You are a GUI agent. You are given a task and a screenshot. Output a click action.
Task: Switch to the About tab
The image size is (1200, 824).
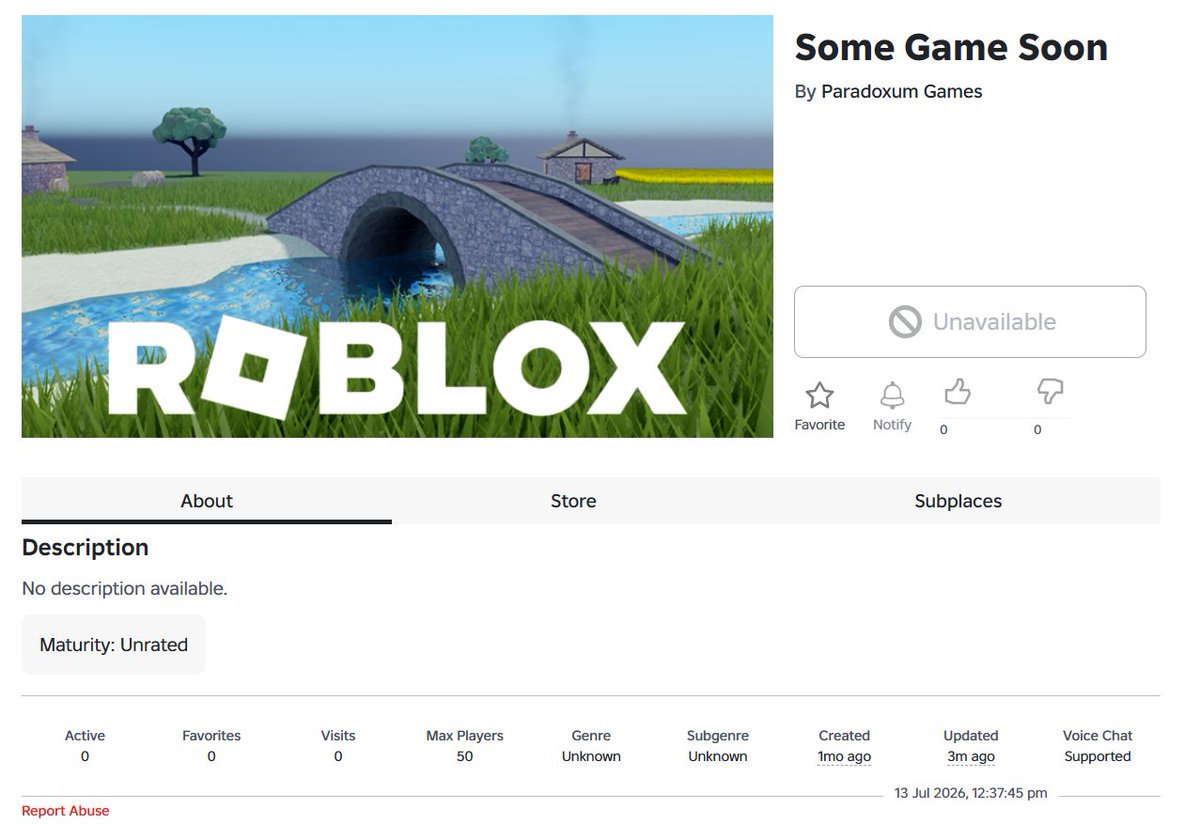(x=207, y=501)
